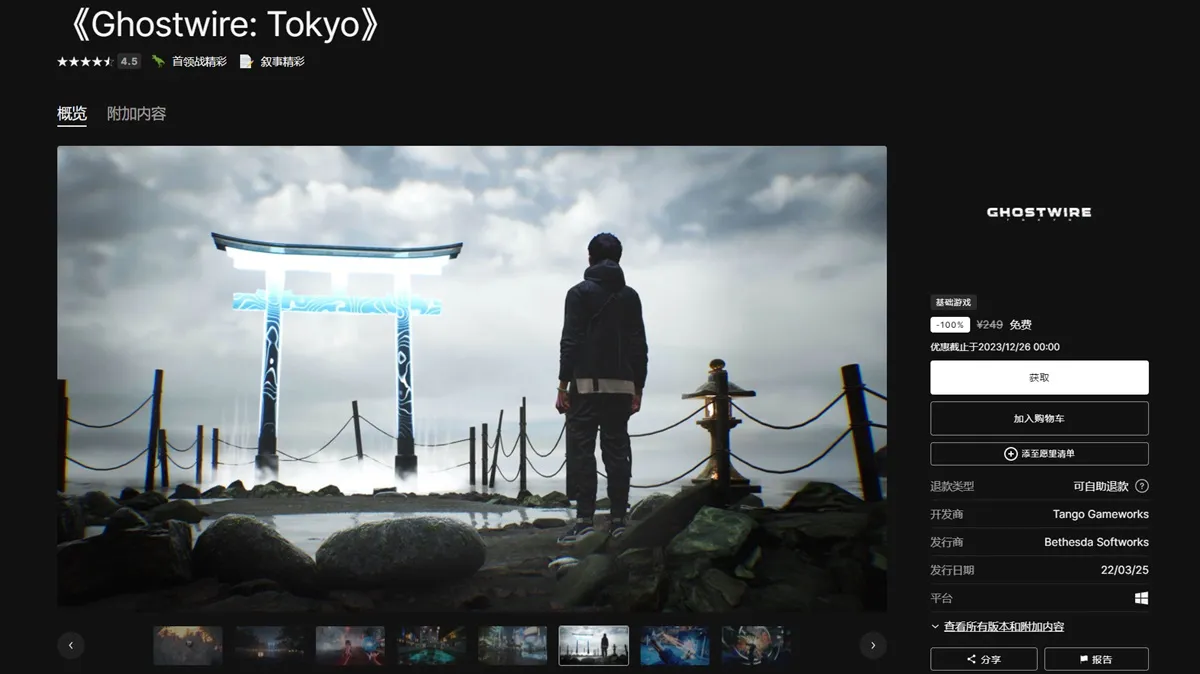The width and height of the screenshot is (1200, 674).
Task: Open publisher link Bethesda Softworks
Action: (1096, 542)
